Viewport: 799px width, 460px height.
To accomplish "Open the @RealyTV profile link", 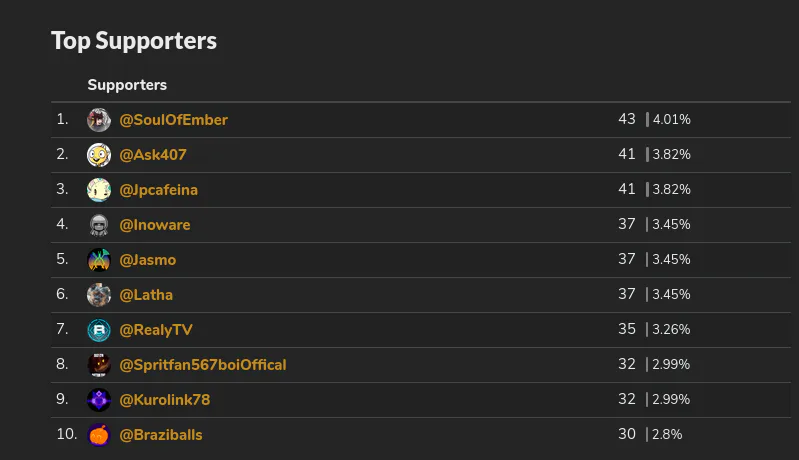I will click(x=156, y=330).
